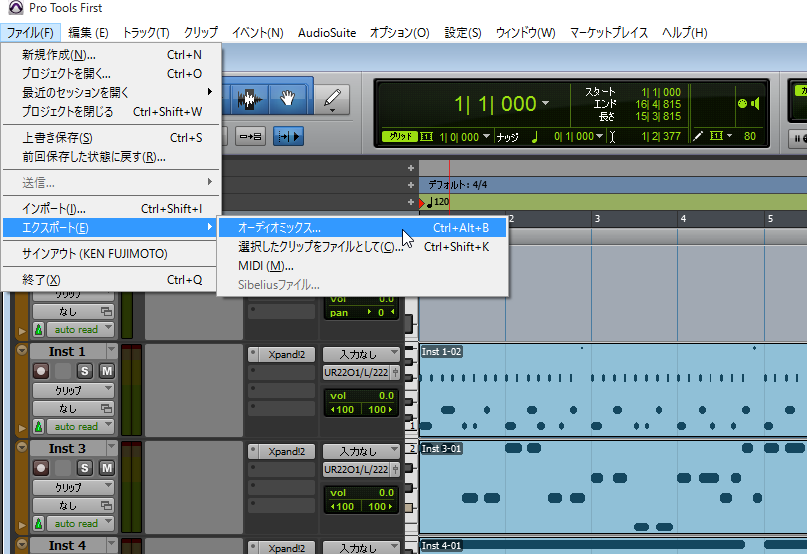Click the Inst 4 track name

pyautogui.click(x=67, y=545)
